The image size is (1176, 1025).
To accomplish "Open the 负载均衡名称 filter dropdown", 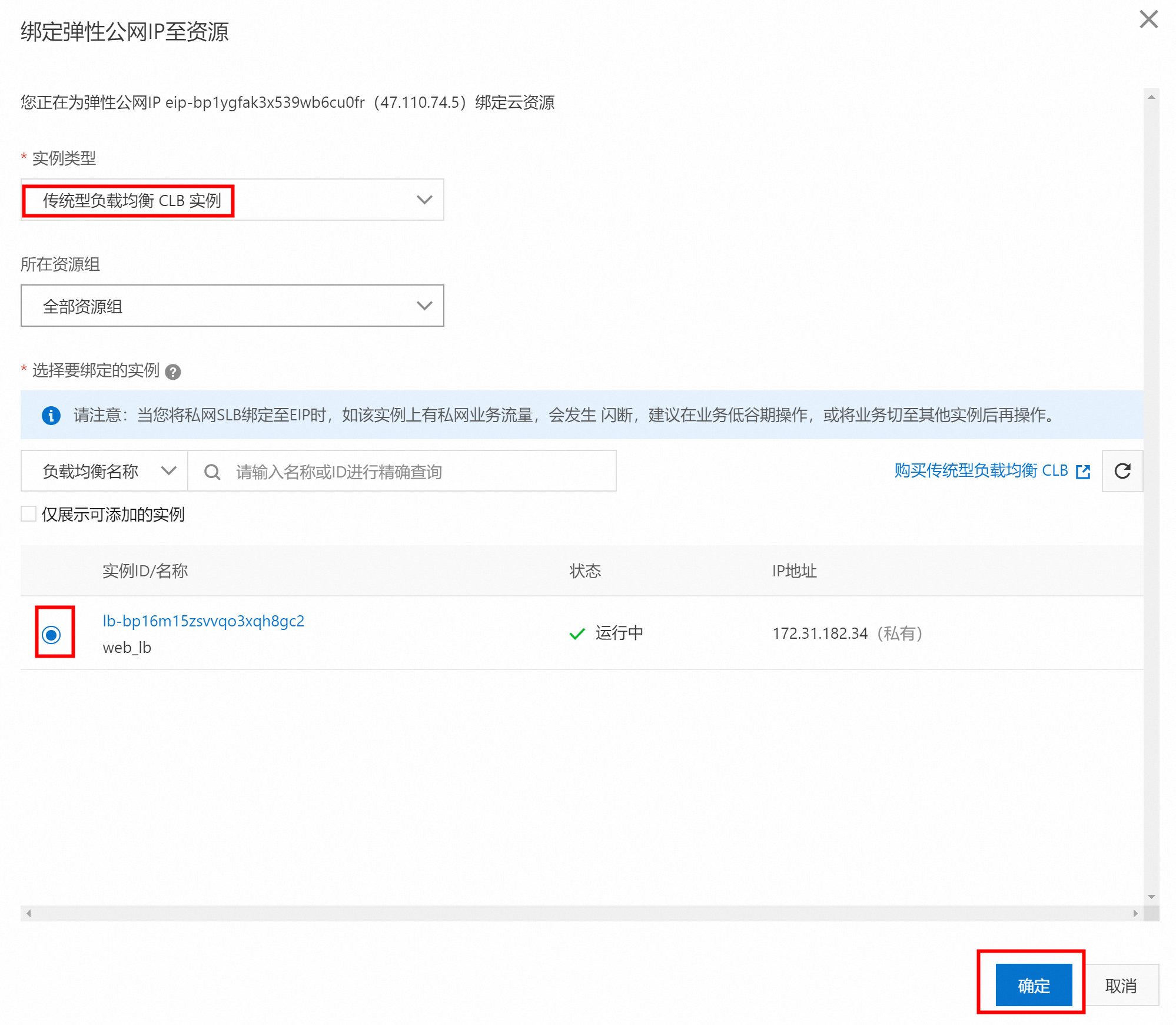I will click(x=104, y=471).
